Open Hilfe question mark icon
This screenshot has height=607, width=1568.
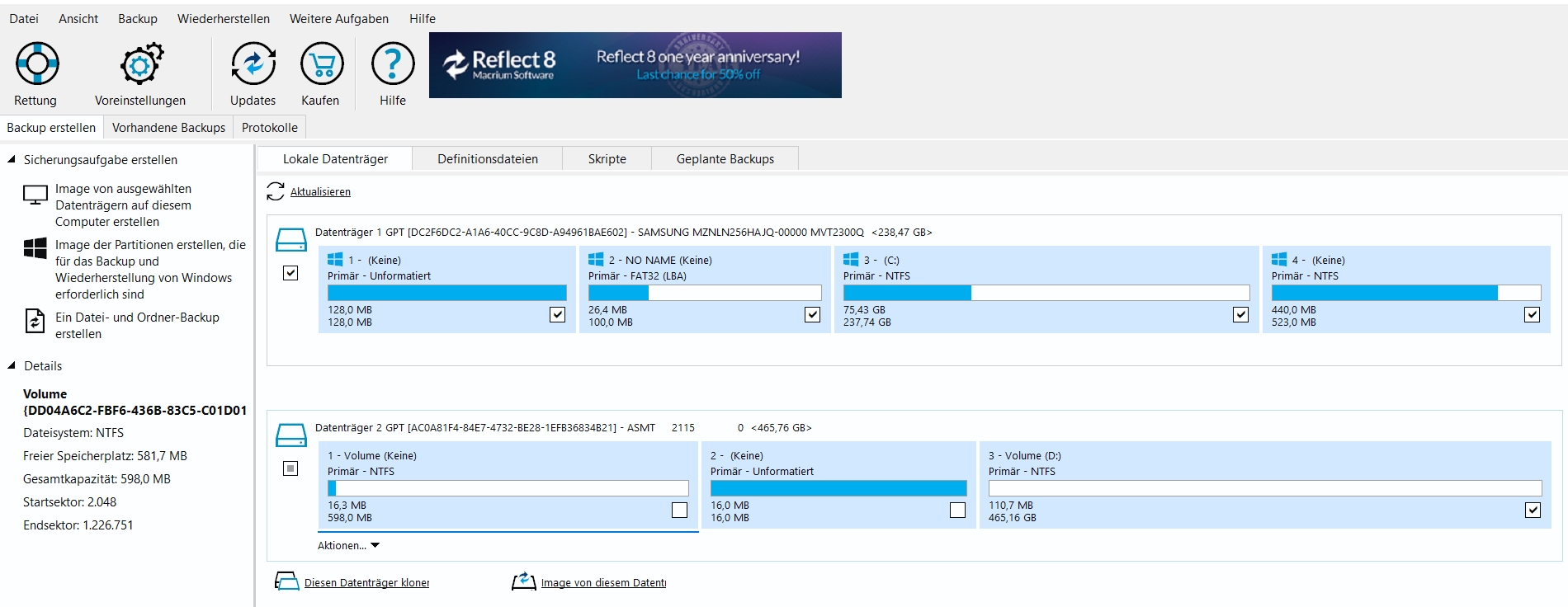click(393, 64)
